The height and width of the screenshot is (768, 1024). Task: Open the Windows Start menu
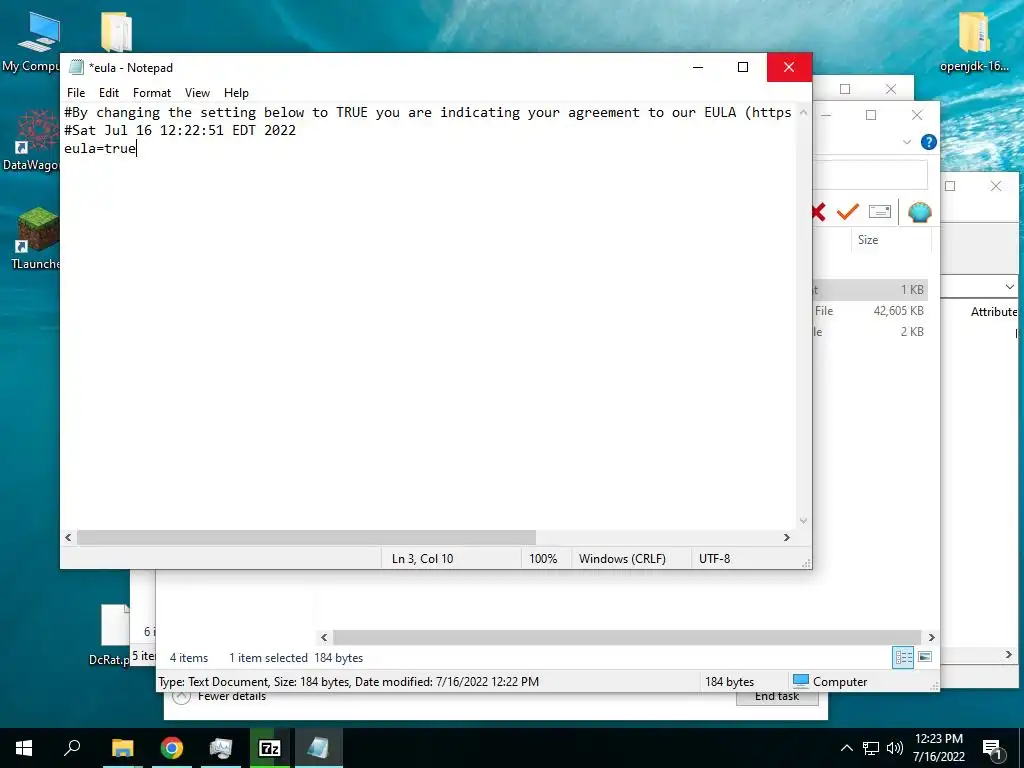click(x=24, y=748)
